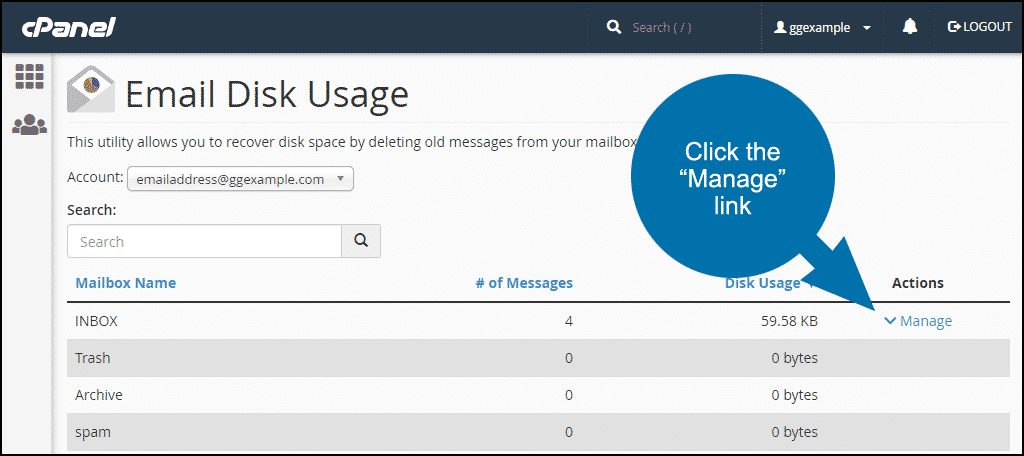Click the mailbox Search input field
The height and width of the screenshot is (456, 1024).
204,241
